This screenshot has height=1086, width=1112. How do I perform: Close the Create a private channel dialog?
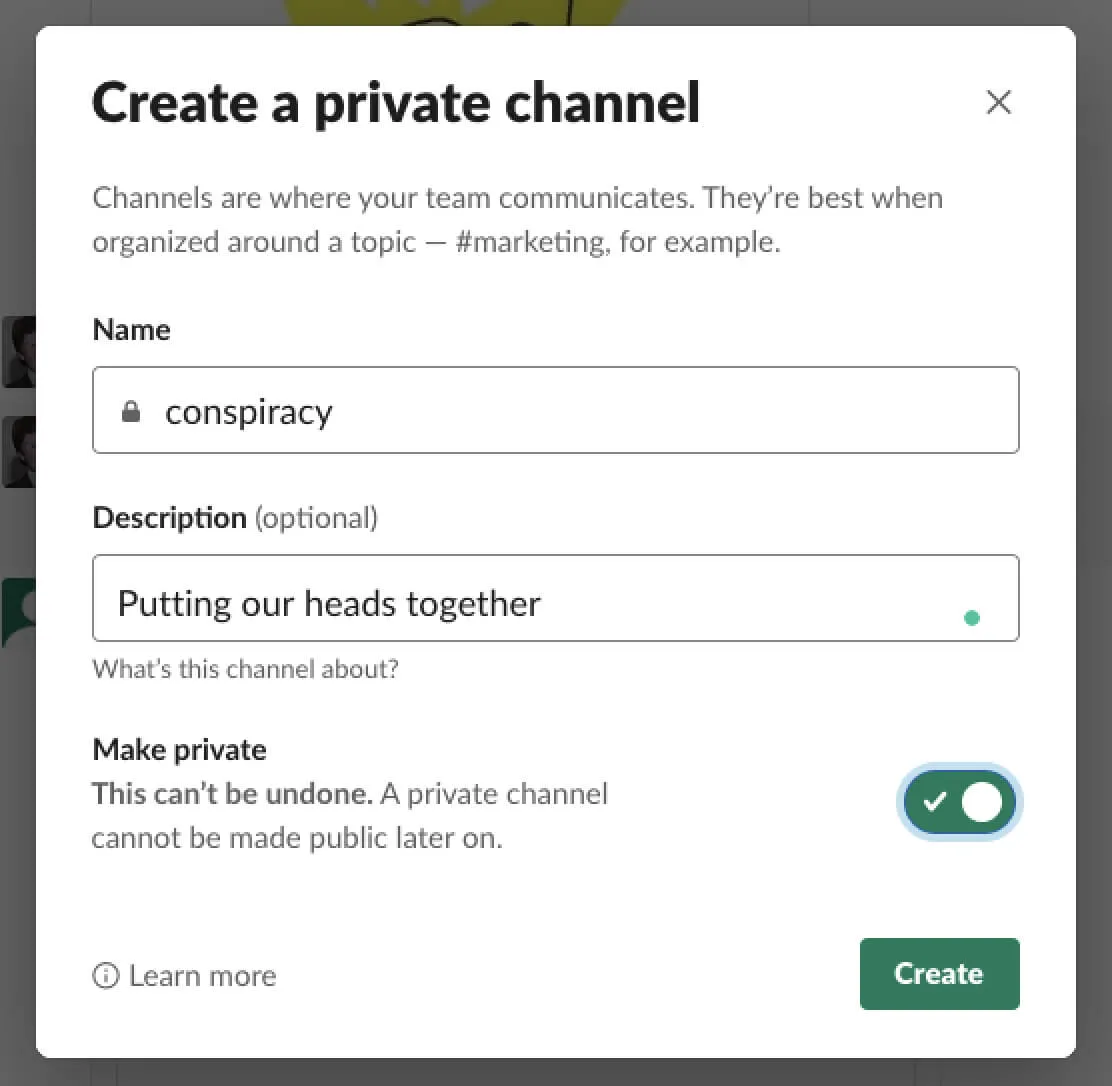998,102
